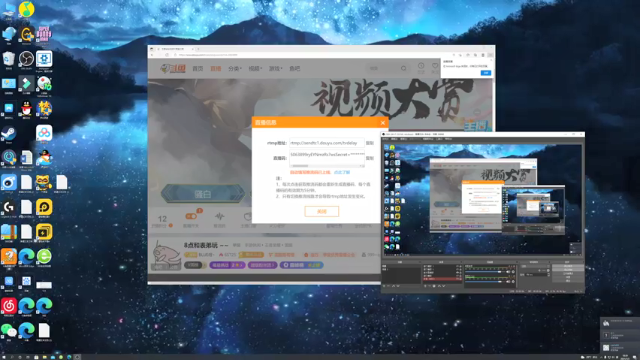This screenshot has height=360, width=640.
Task: Open the QQ Games pirate penguin shortcut
Action: click(44, 158)
